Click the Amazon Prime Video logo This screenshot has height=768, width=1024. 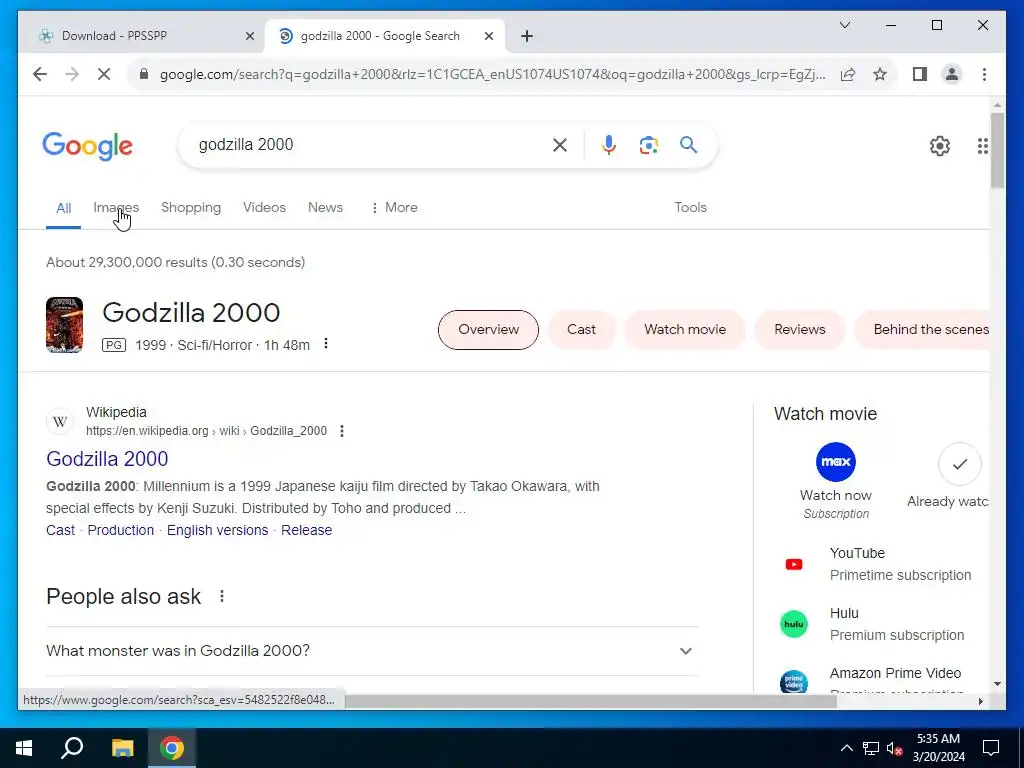(x=793, y=682)
